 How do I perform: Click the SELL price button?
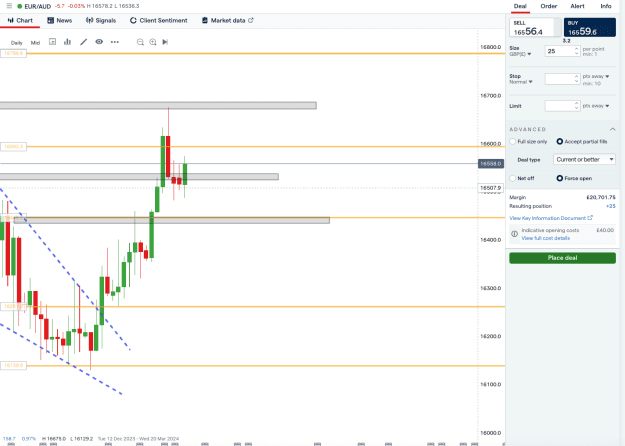(x=535, y=28)
